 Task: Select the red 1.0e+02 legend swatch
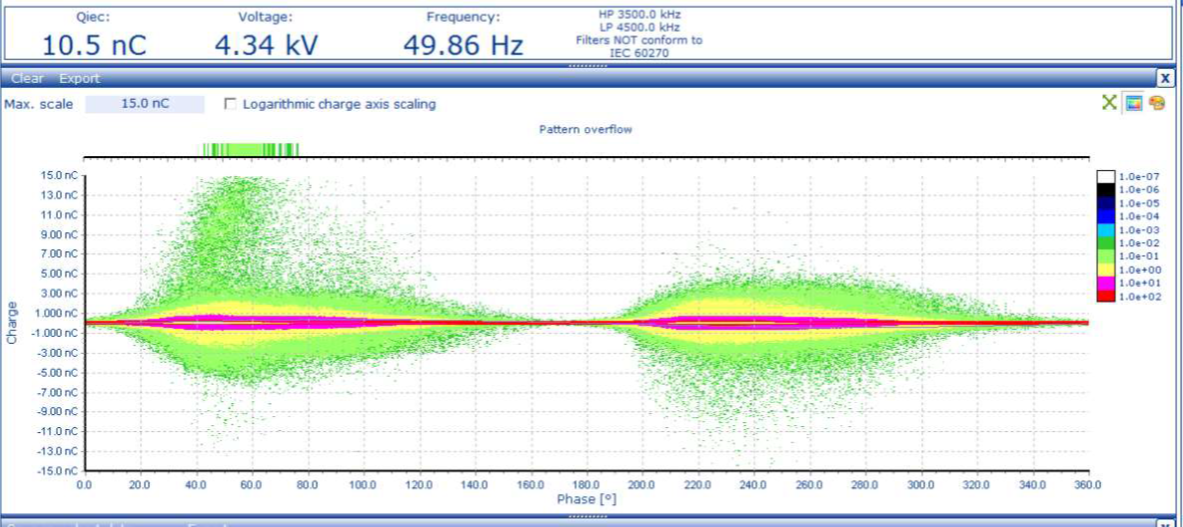coord(1105,296)
